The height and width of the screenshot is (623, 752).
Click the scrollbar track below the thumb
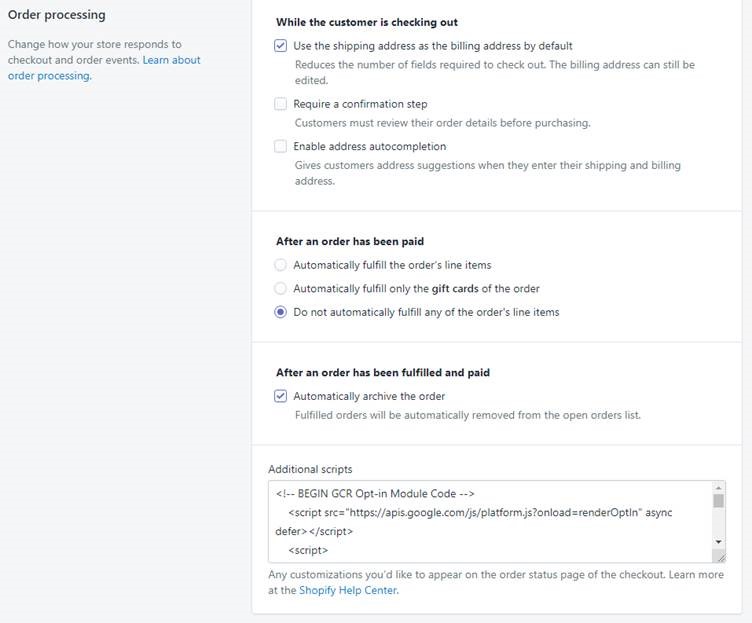point(718,522)
